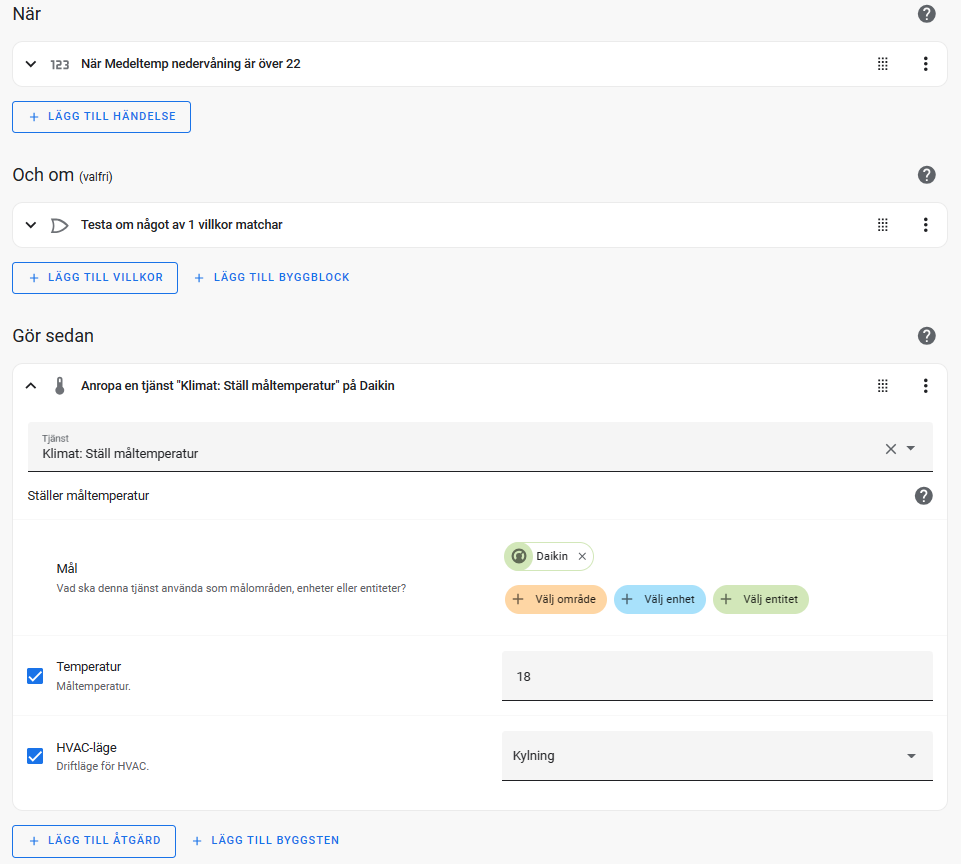Click Lägg till händelse button
This screenshot has height=864, width=961.
click(101, 116)
